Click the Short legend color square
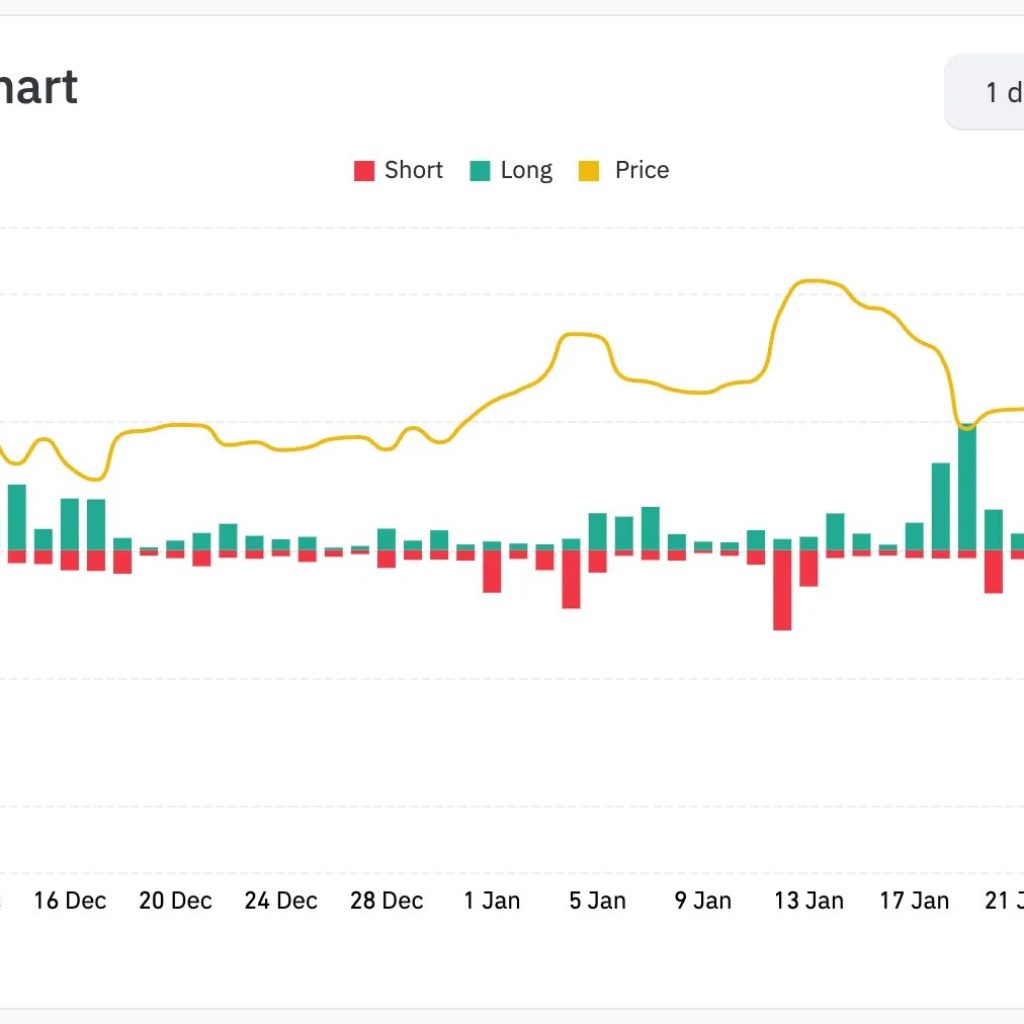1024x1024 pixels. [363, 170]
